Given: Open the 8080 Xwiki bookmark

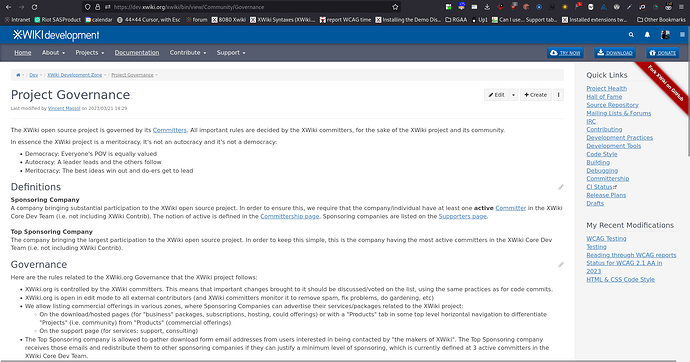Looking at the screenshot, I should 228,20.
